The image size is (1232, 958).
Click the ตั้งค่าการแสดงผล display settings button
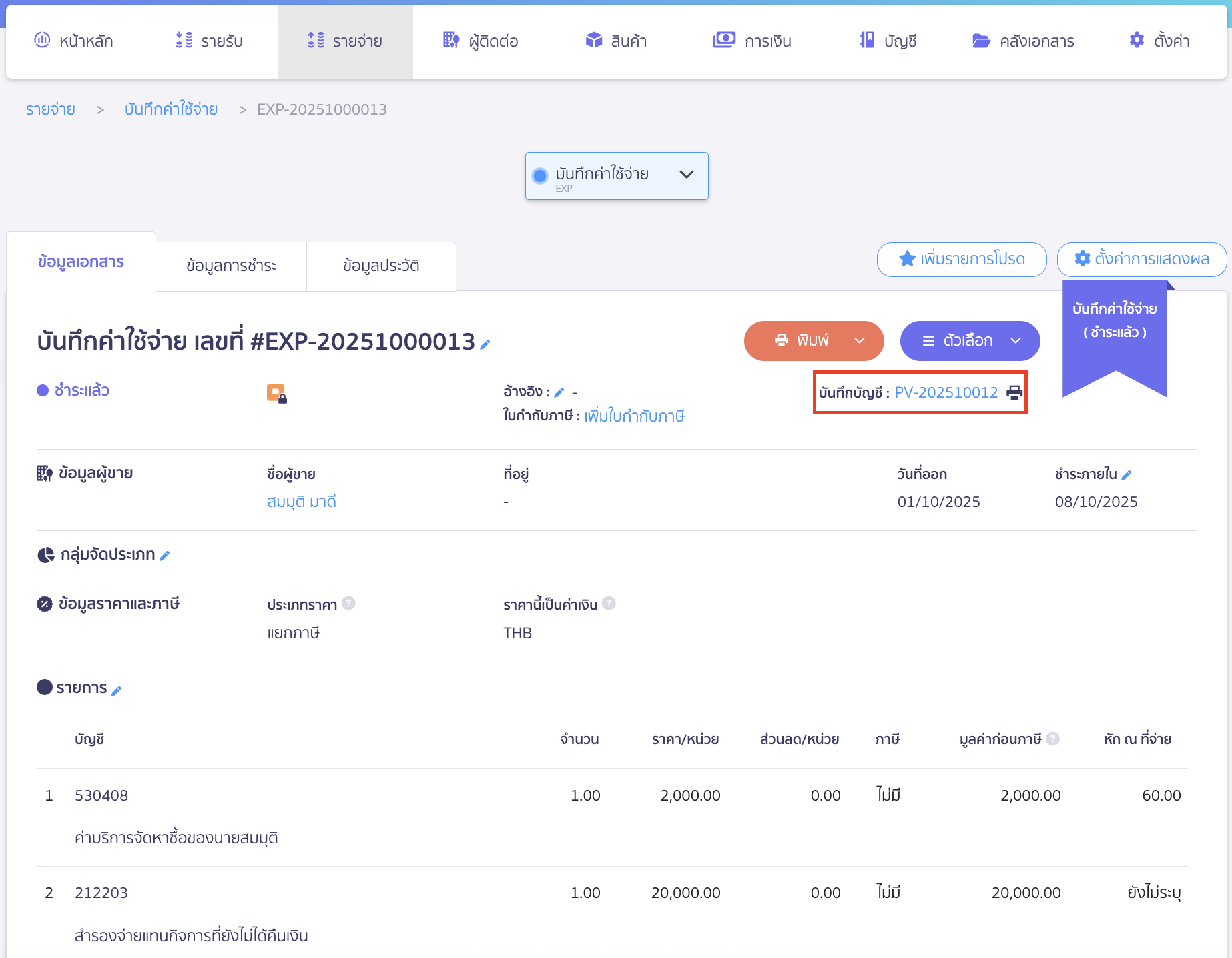(x=1141, y=259)
